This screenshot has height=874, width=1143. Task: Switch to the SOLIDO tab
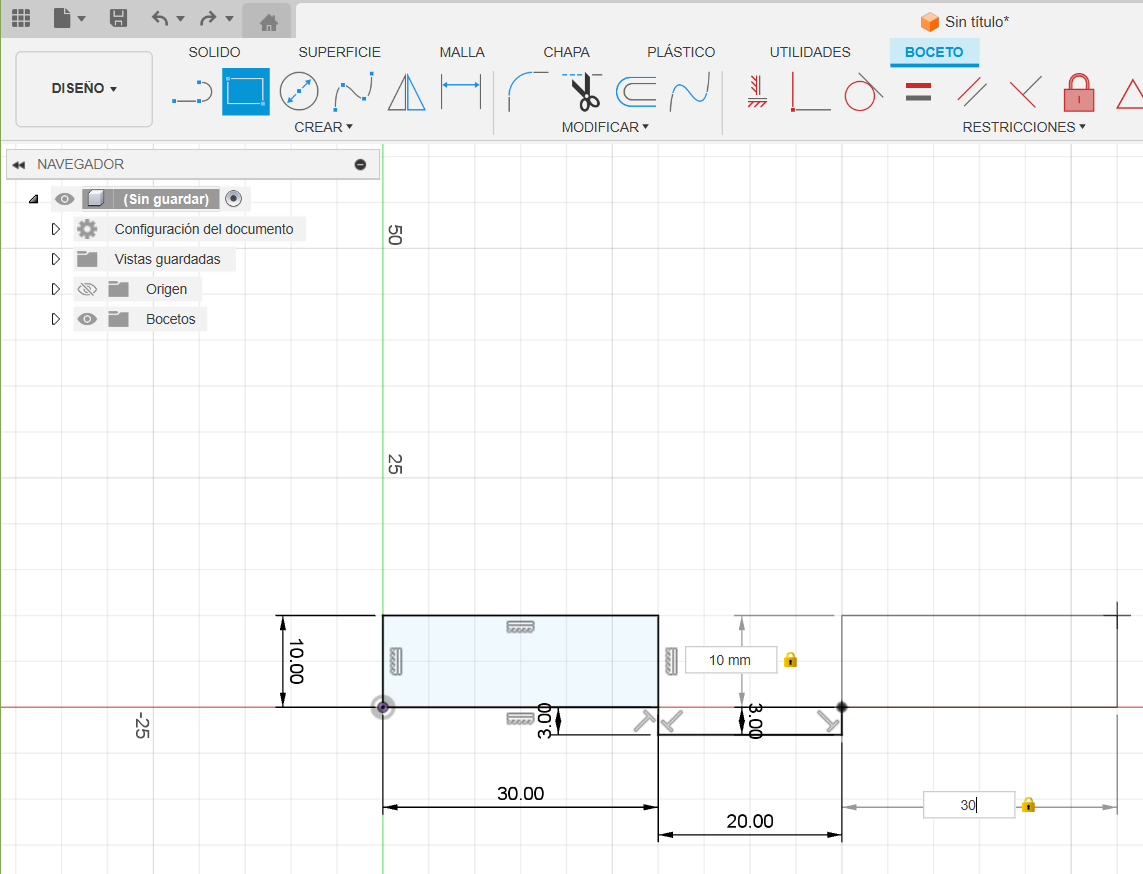click(x=214, y=52)
